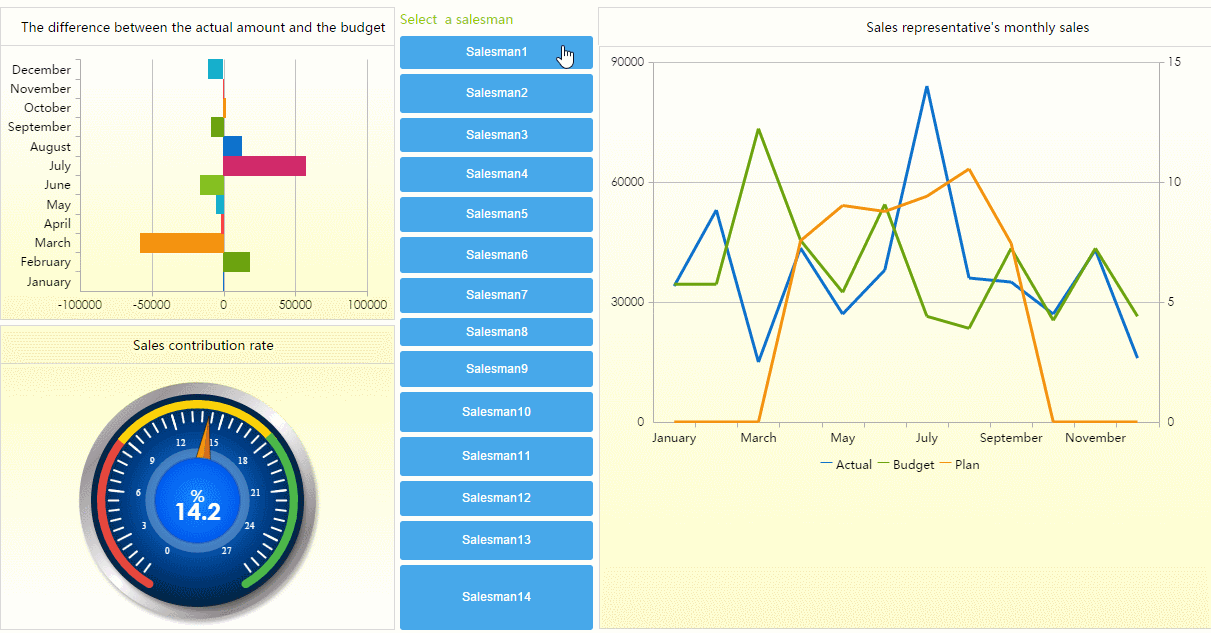This screenshot has width=1211, height=633.
Task: Show data for Salesman14
Action: point(496,597)
